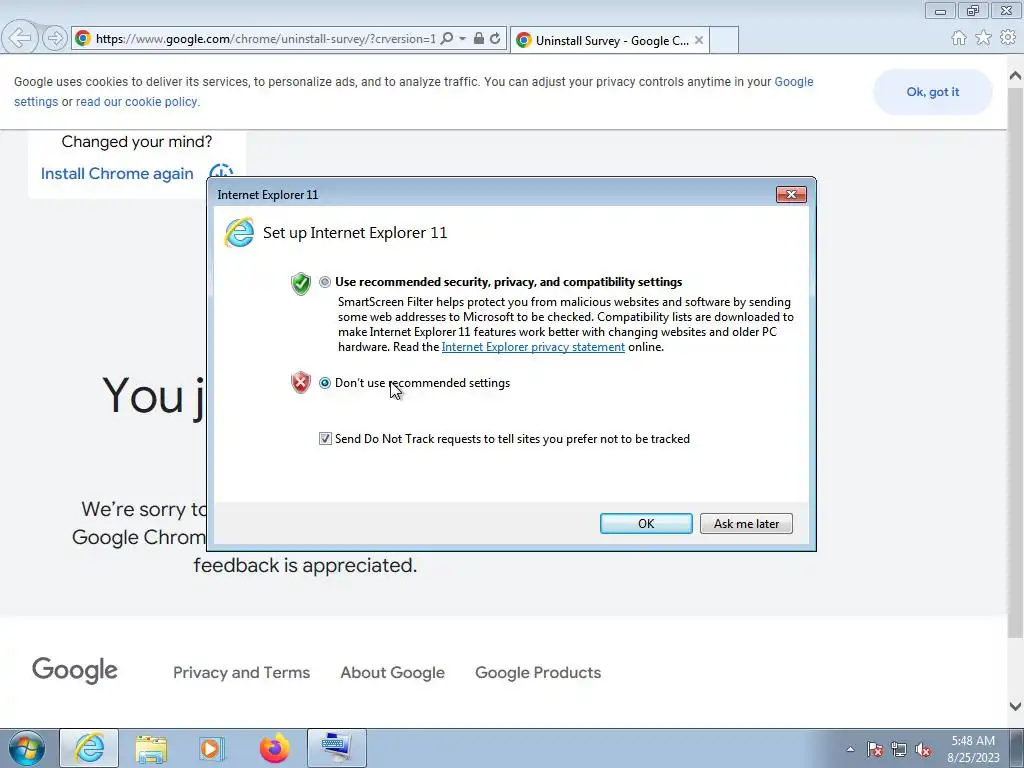Click the network tray icon
The height and width of the screenshot is (768, 1024).
tap(899, 749)
